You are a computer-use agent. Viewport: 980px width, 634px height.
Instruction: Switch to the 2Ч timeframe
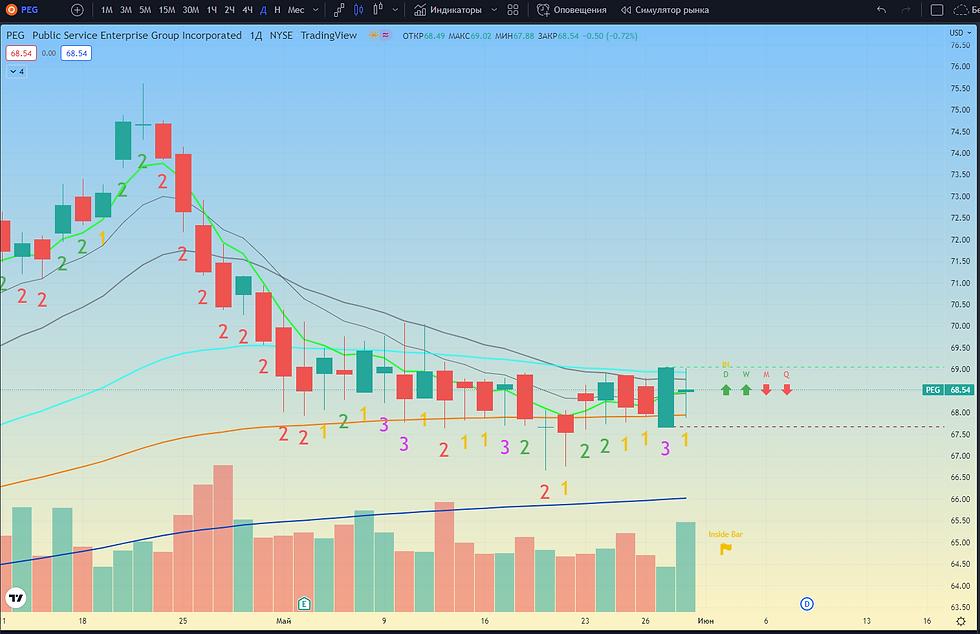coord(229,10)
